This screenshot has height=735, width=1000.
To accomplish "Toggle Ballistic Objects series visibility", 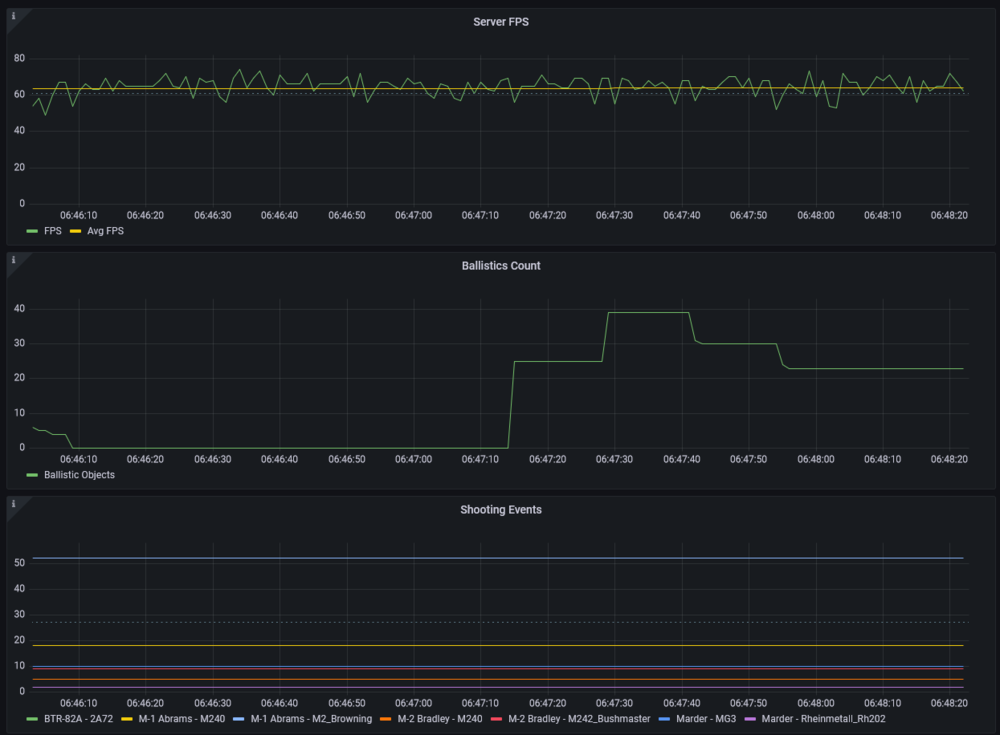I will click(79, 475).
